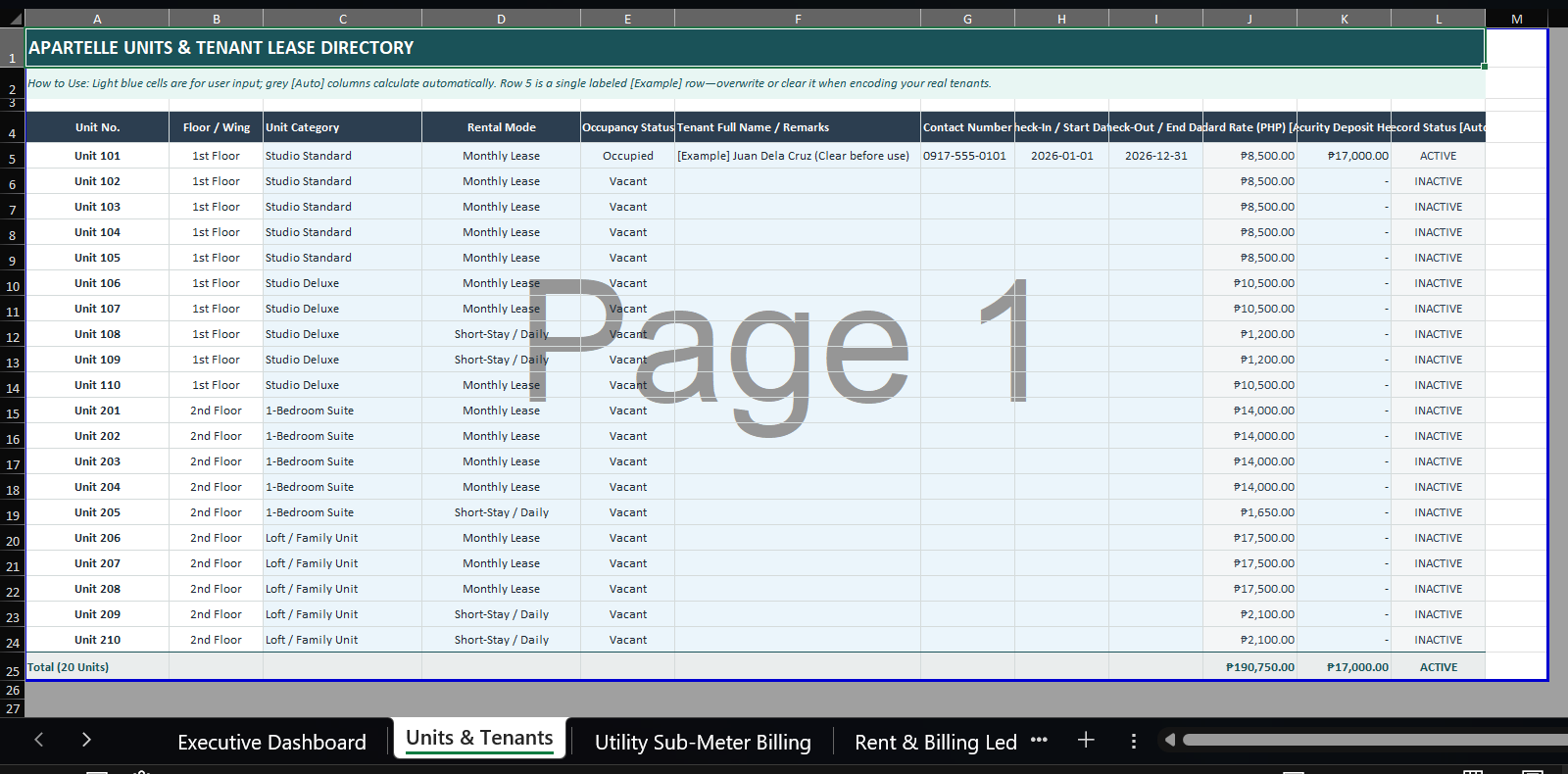Screen dimensions: 1568x774
Task: Select row 5 header
Action: [x=13, y=158]
